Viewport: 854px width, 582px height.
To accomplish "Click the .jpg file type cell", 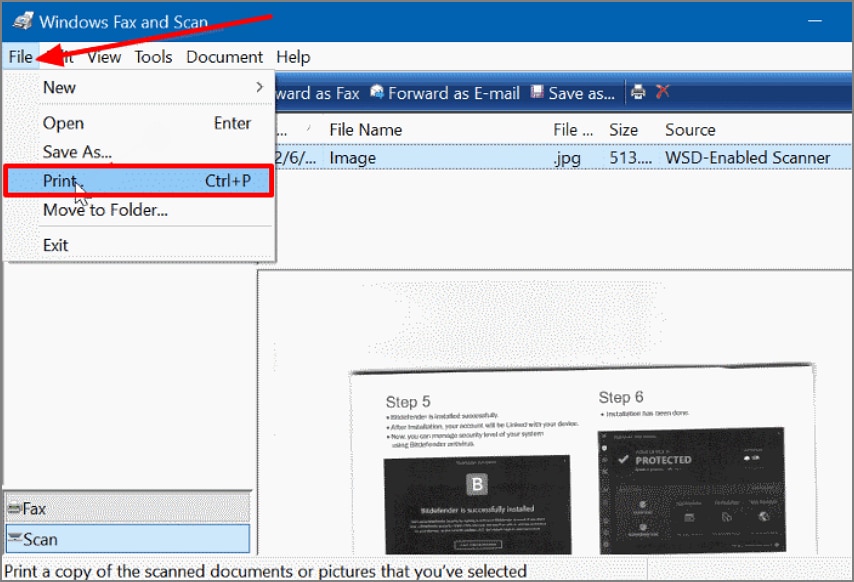I will pyautogui.click(x=567, y=158).
